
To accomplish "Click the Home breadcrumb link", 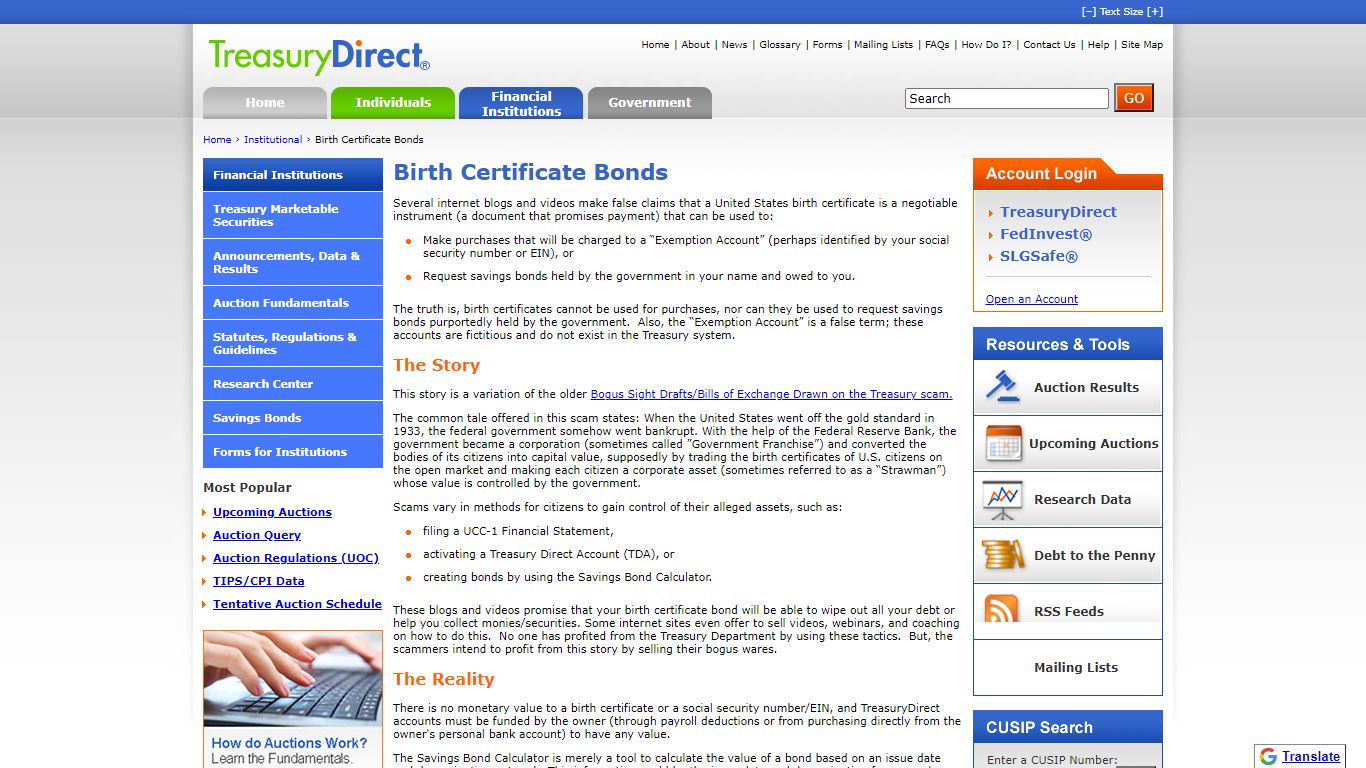I will (217, 139).
